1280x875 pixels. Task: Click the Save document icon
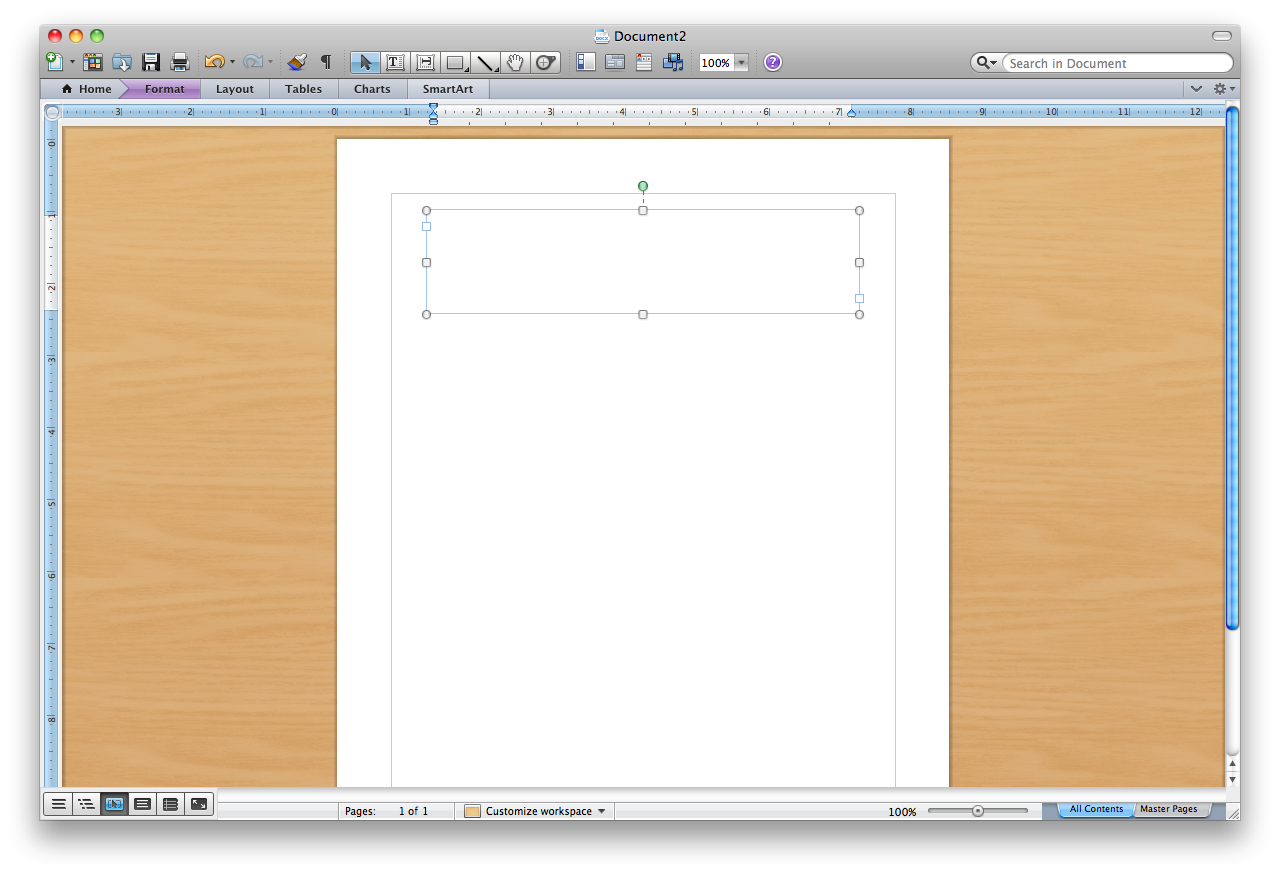(x=151, y=63)
